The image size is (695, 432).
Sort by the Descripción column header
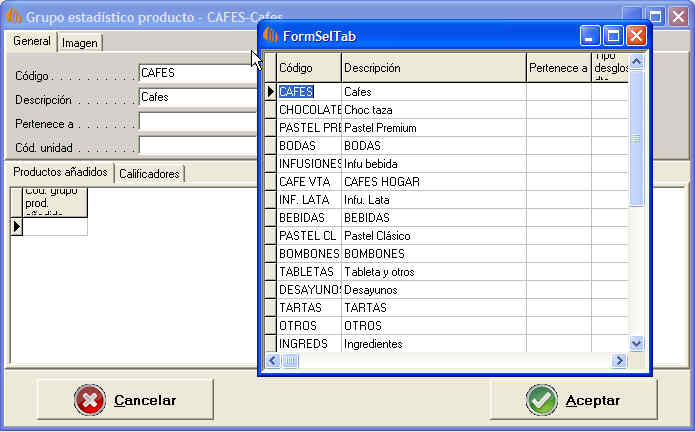click(x=433, y=68)
